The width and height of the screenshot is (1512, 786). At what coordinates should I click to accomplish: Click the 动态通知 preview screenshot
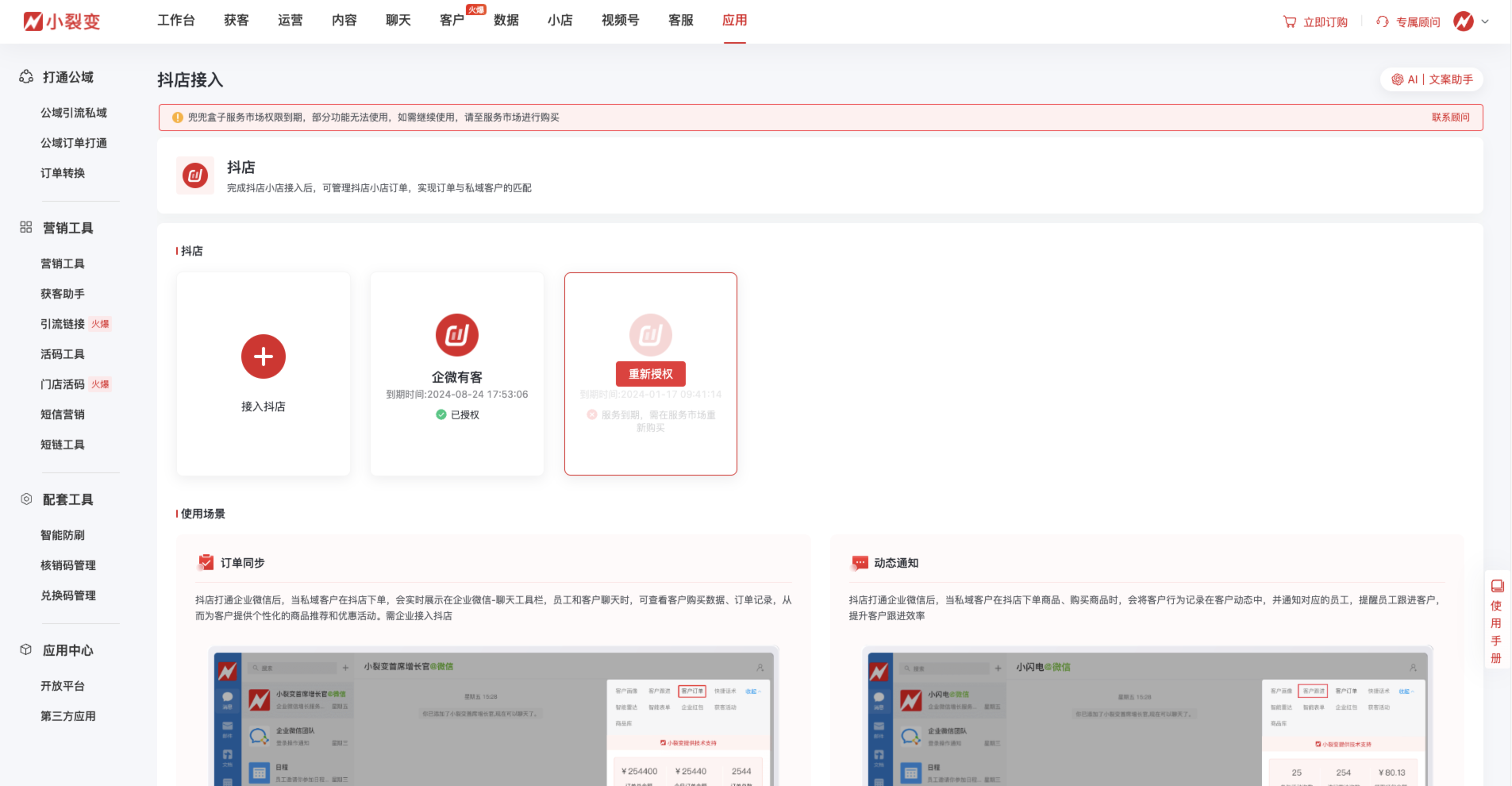(1148, 716)
